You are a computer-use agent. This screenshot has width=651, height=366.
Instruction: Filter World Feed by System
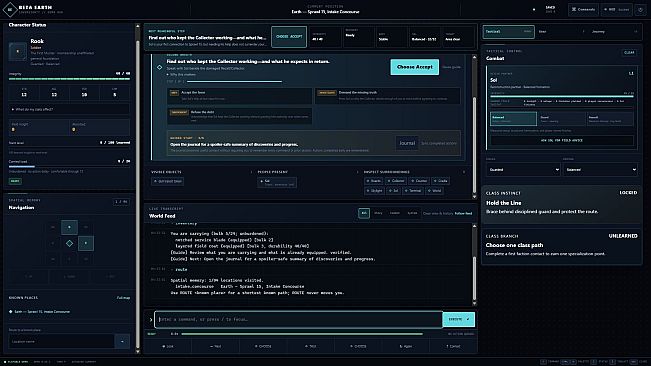pos(412,213)
